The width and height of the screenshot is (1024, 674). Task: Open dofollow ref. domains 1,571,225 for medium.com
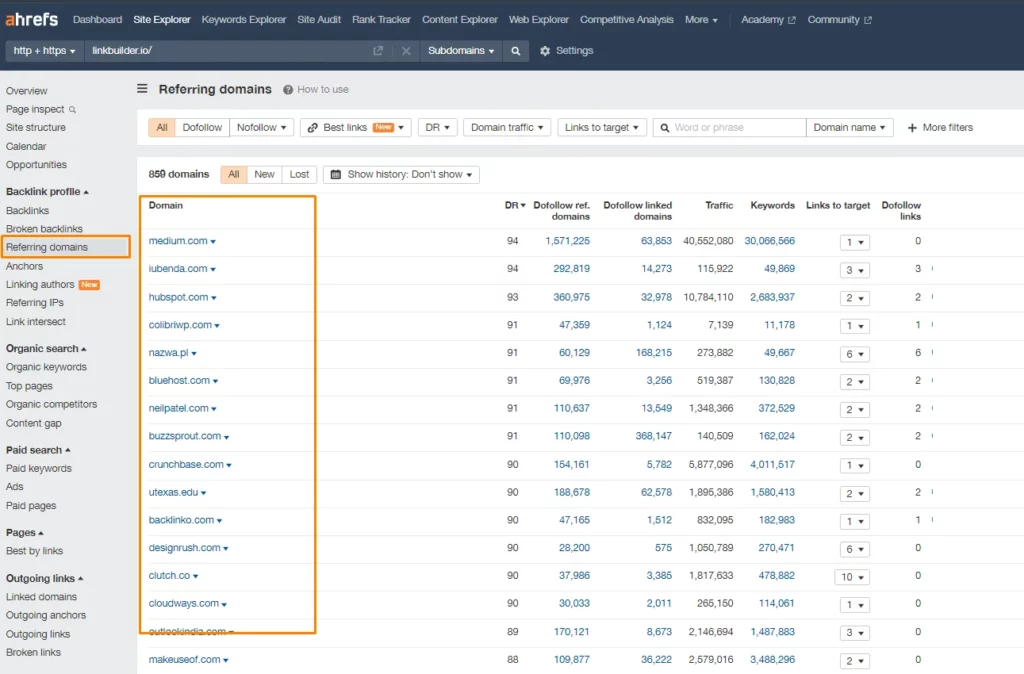coord(568,241)
